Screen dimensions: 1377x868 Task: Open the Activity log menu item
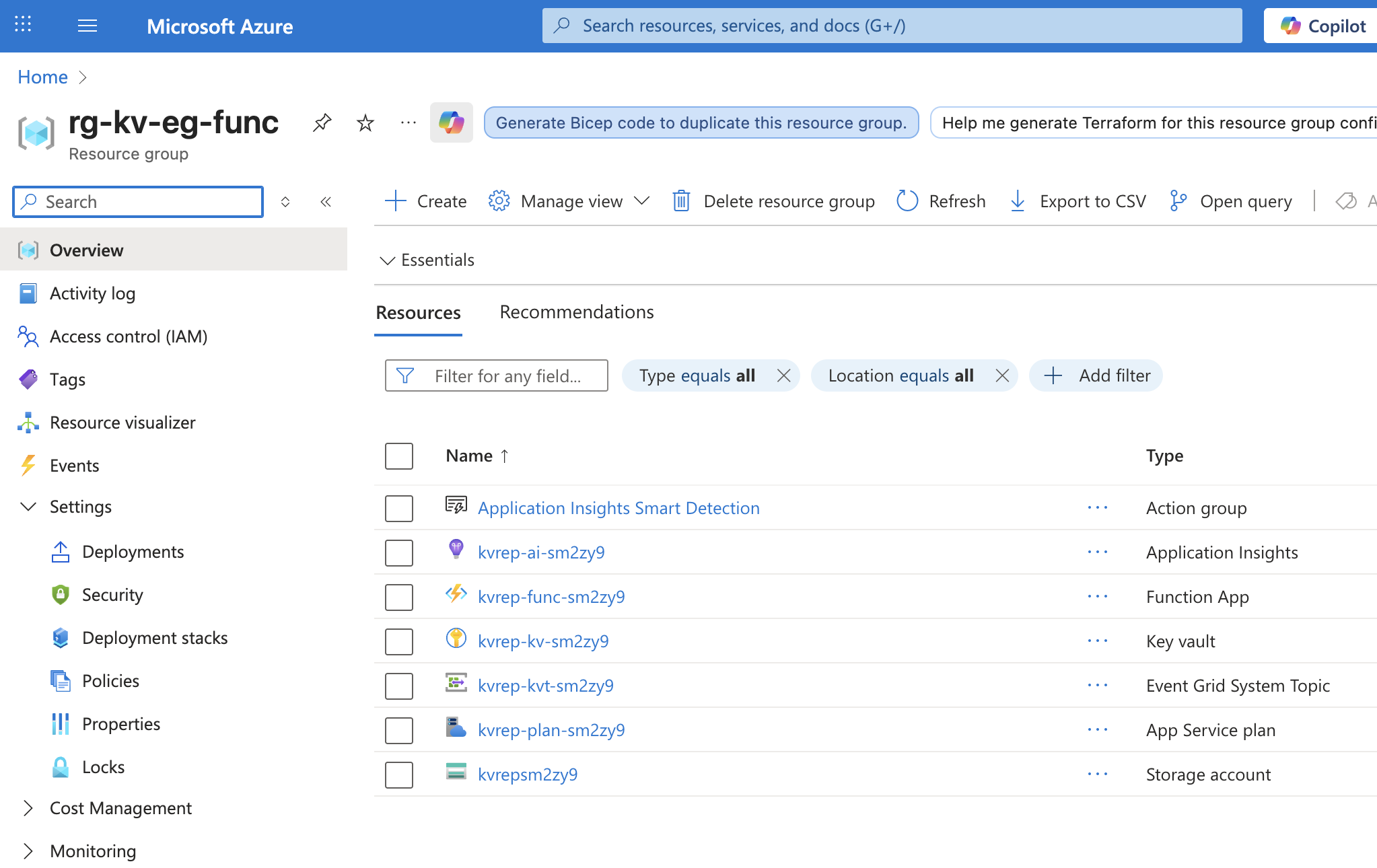92,293
